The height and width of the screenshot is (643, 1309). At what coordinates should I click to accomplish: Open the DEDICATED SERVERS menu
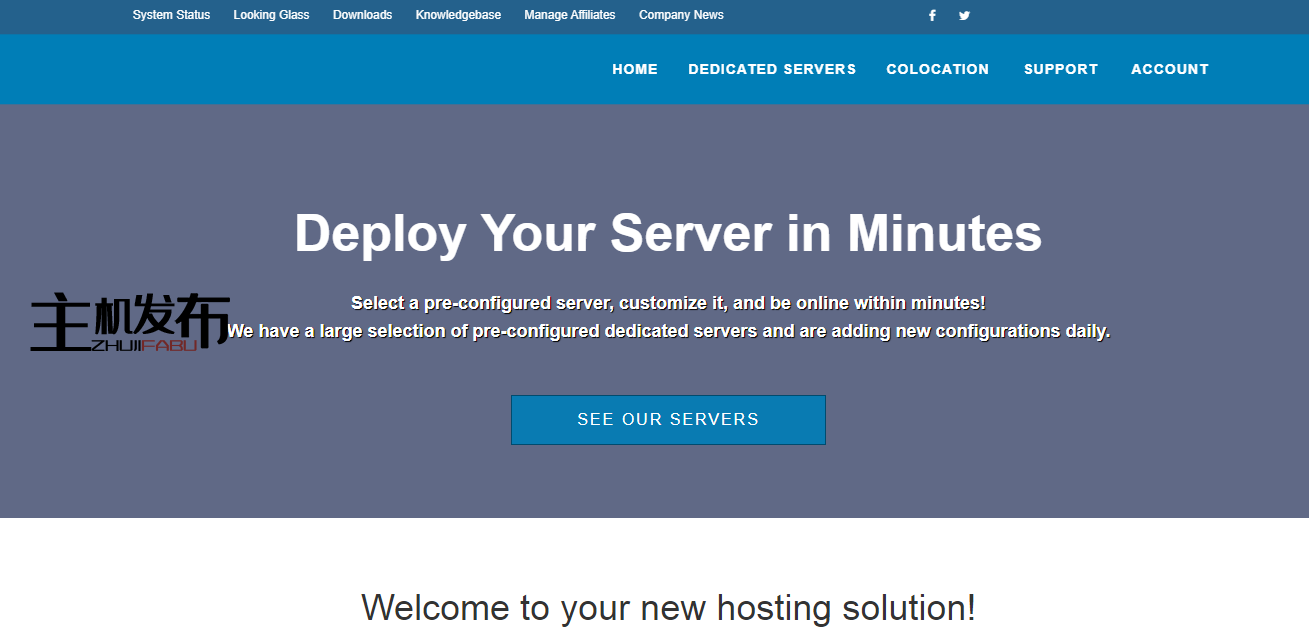(772, 69)
